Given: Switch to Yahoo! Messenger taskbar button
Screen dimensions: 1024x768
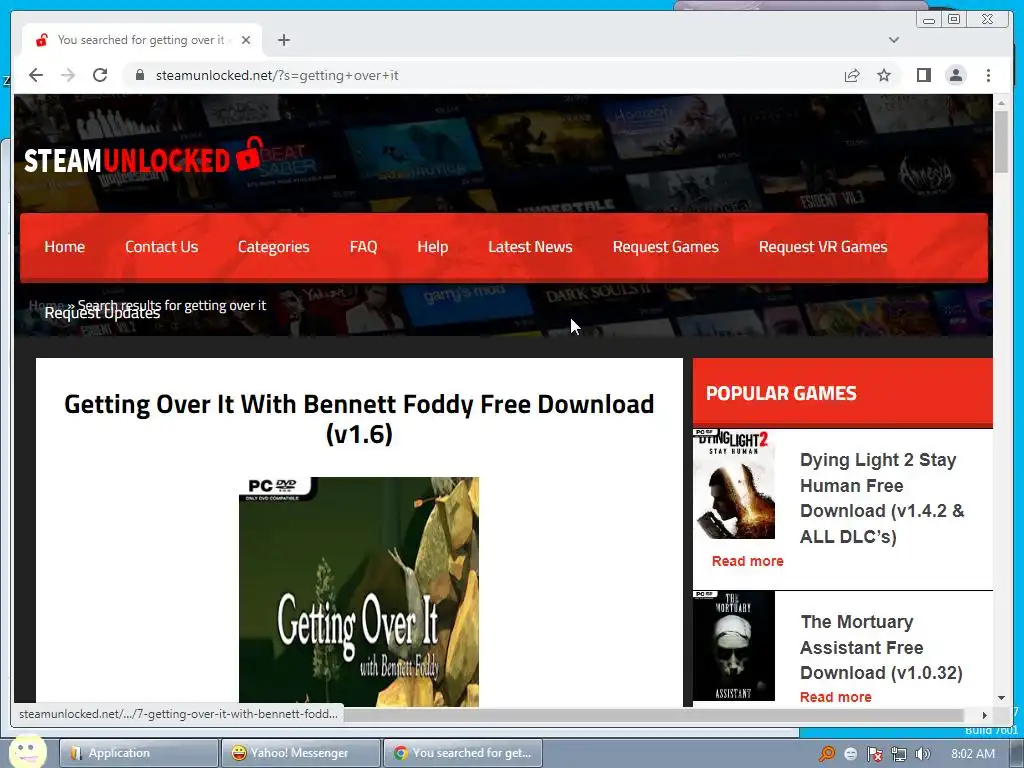Looking at the screenshot, I should (x=300, y=753).
